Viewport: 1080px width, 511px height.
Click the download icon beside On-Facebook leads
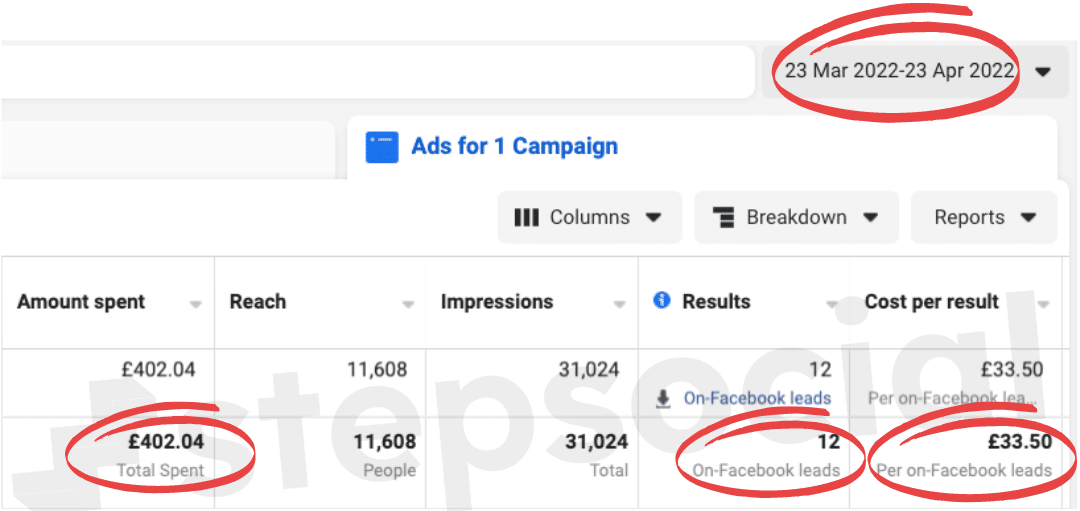pos(663,399)
